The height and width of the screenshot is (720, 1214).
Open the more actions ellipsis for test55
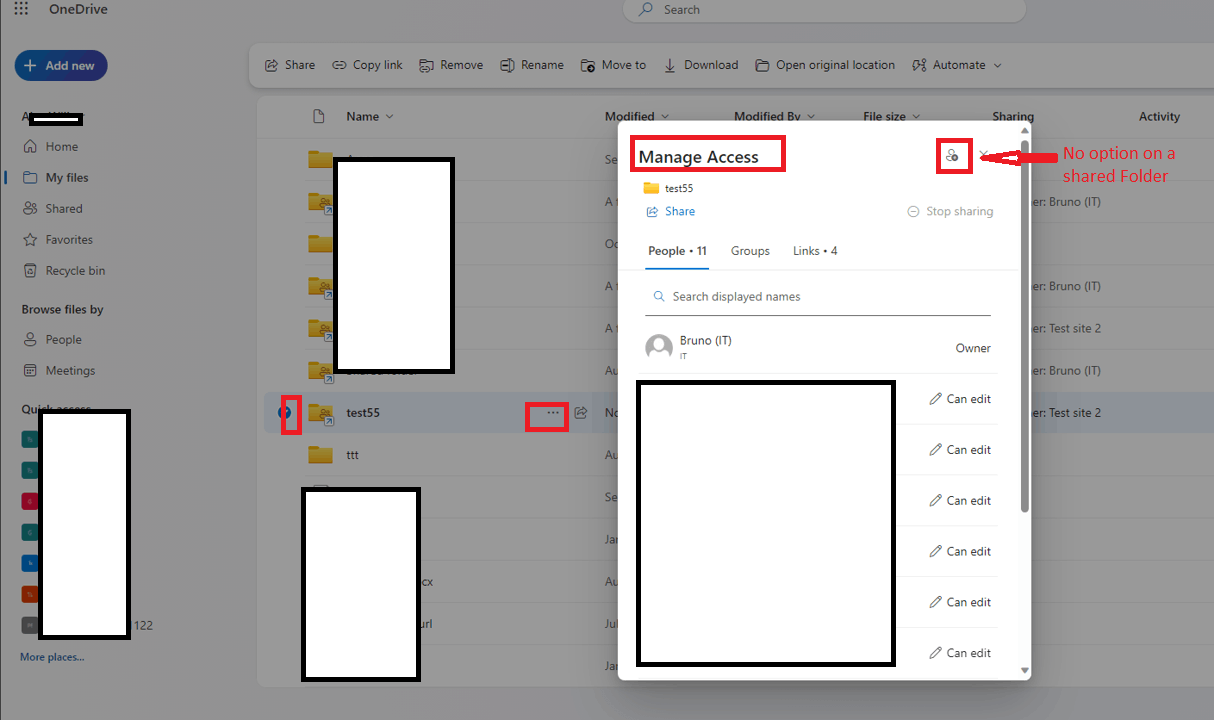[x=553, y=412]
